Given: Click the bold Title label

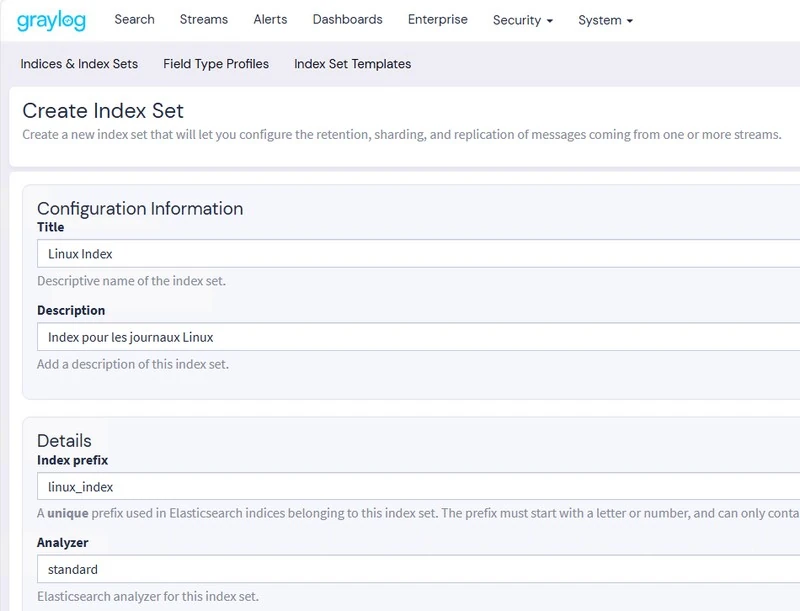Looking at the screenshot, I should (x=51, y=227).
